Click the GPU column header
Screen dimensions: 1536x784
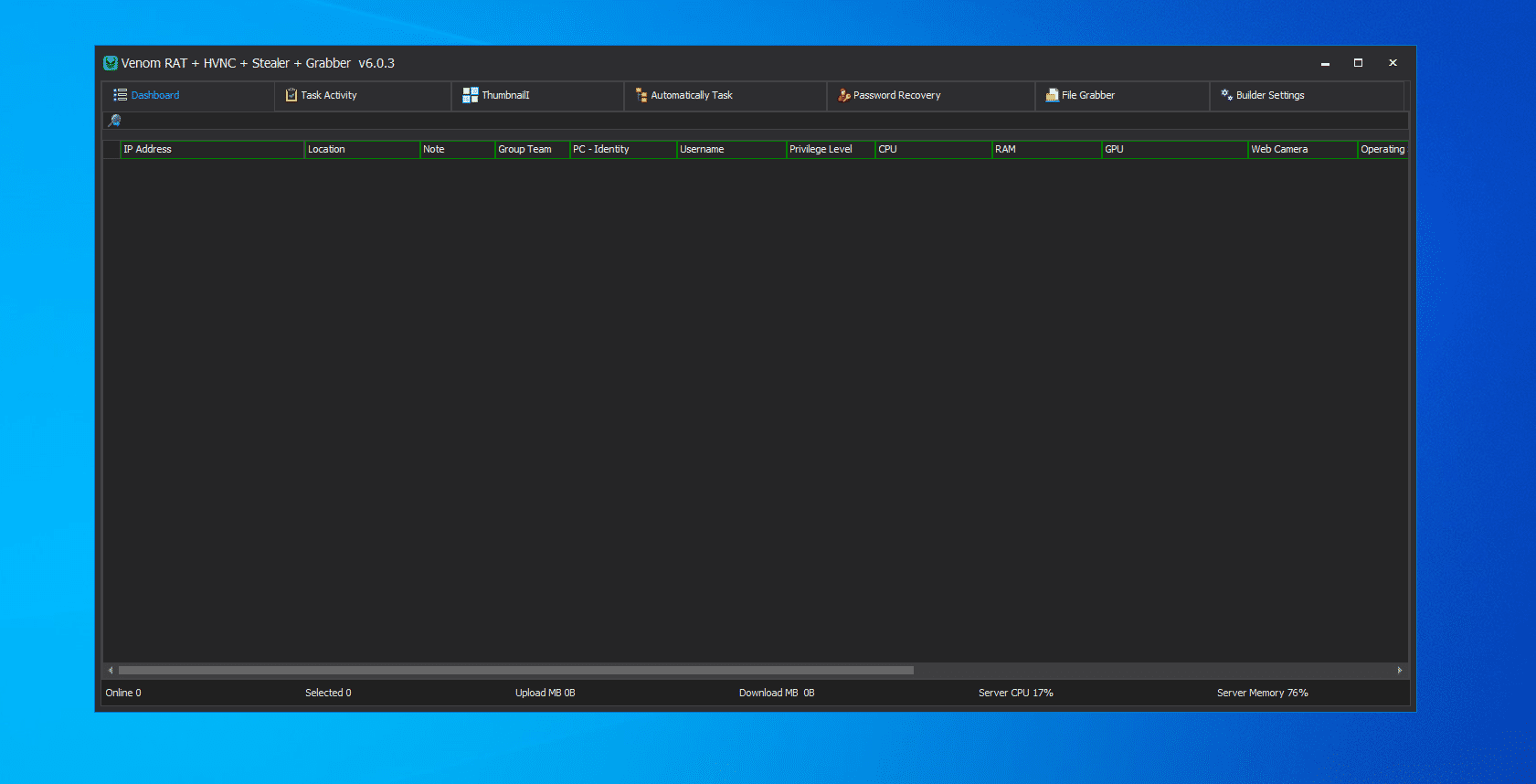pyautogui.click(x=1174, y=149)
